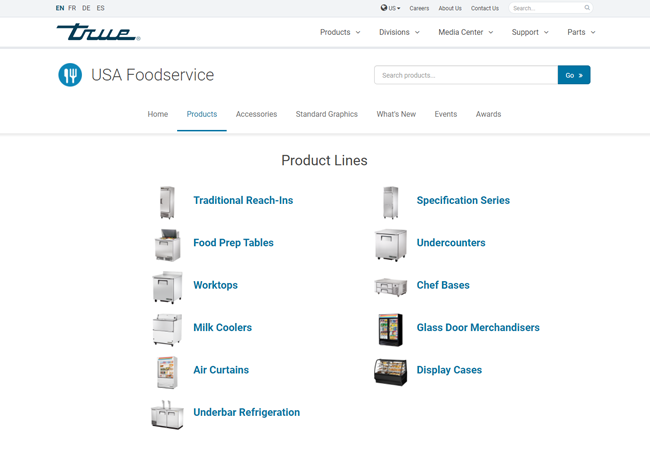
Task: Switch to the What's New tab
Action: click(x=396, y=114)
